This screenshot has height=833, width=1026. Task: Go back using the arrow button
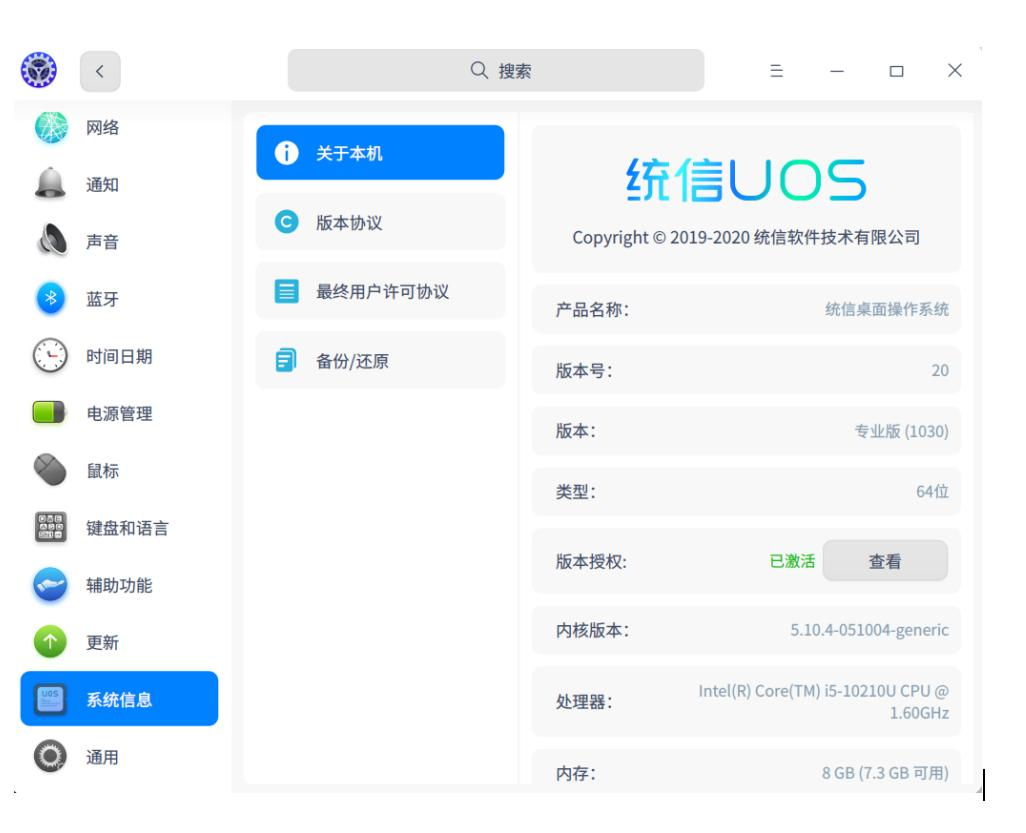[100, 71]
